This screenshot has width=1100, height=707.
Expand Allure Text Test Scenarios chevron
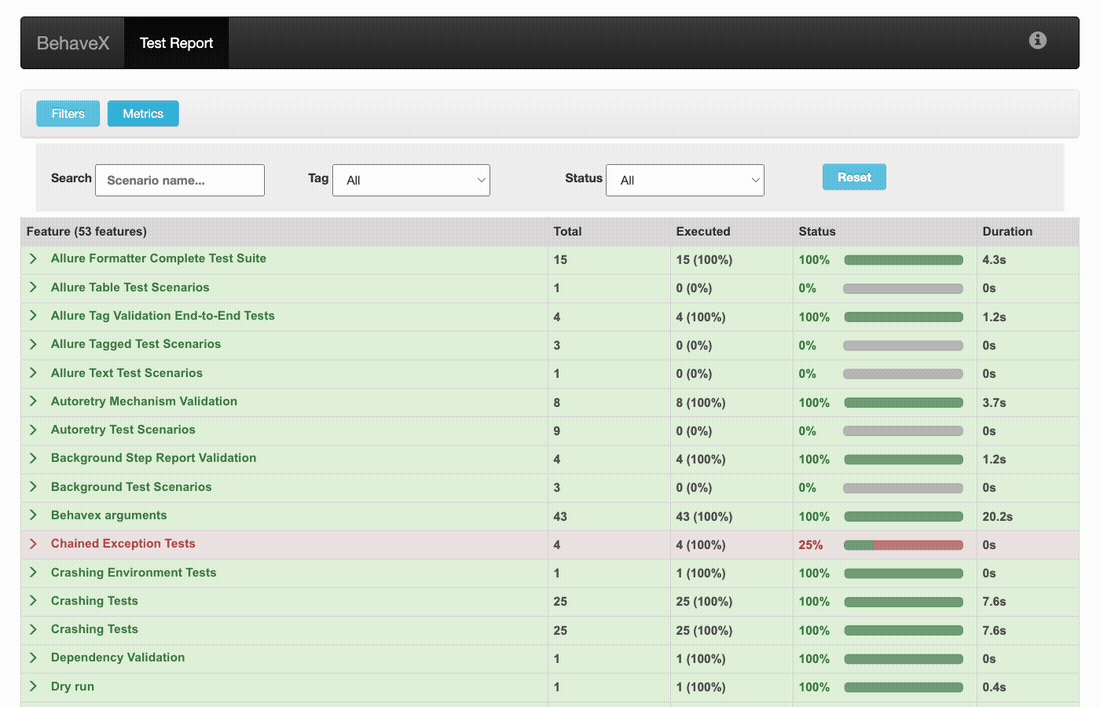[33, 373]
